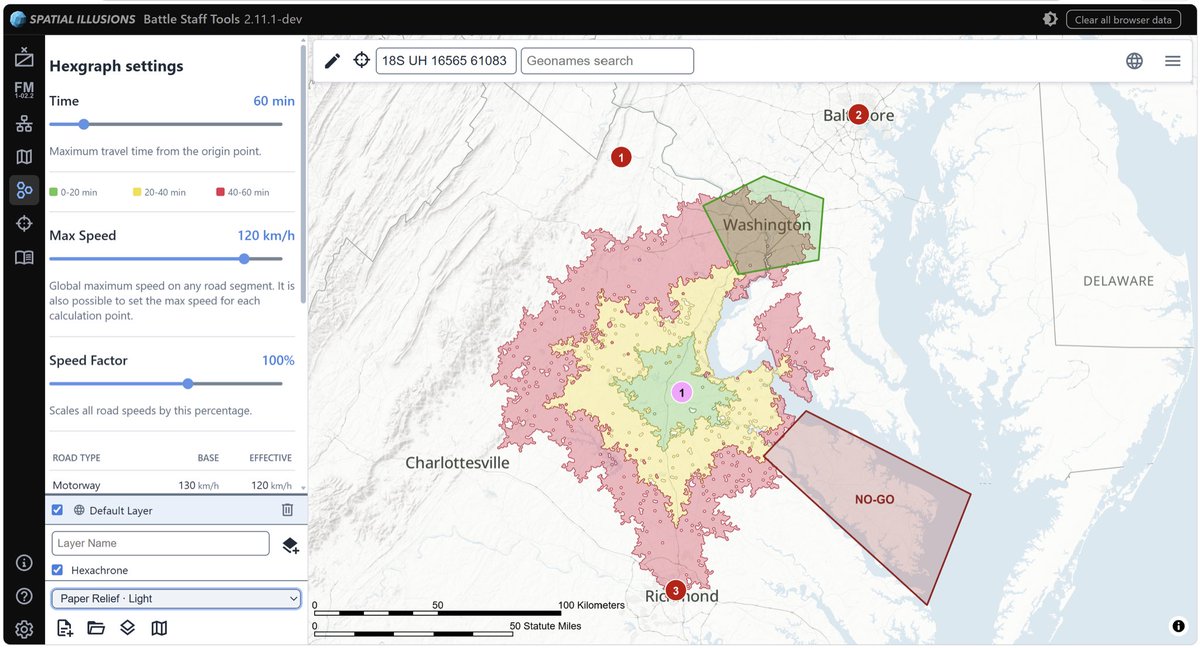Click red marker 1 on map
This screenshot has height=648, width=1200.
click(x=621, y=157)
